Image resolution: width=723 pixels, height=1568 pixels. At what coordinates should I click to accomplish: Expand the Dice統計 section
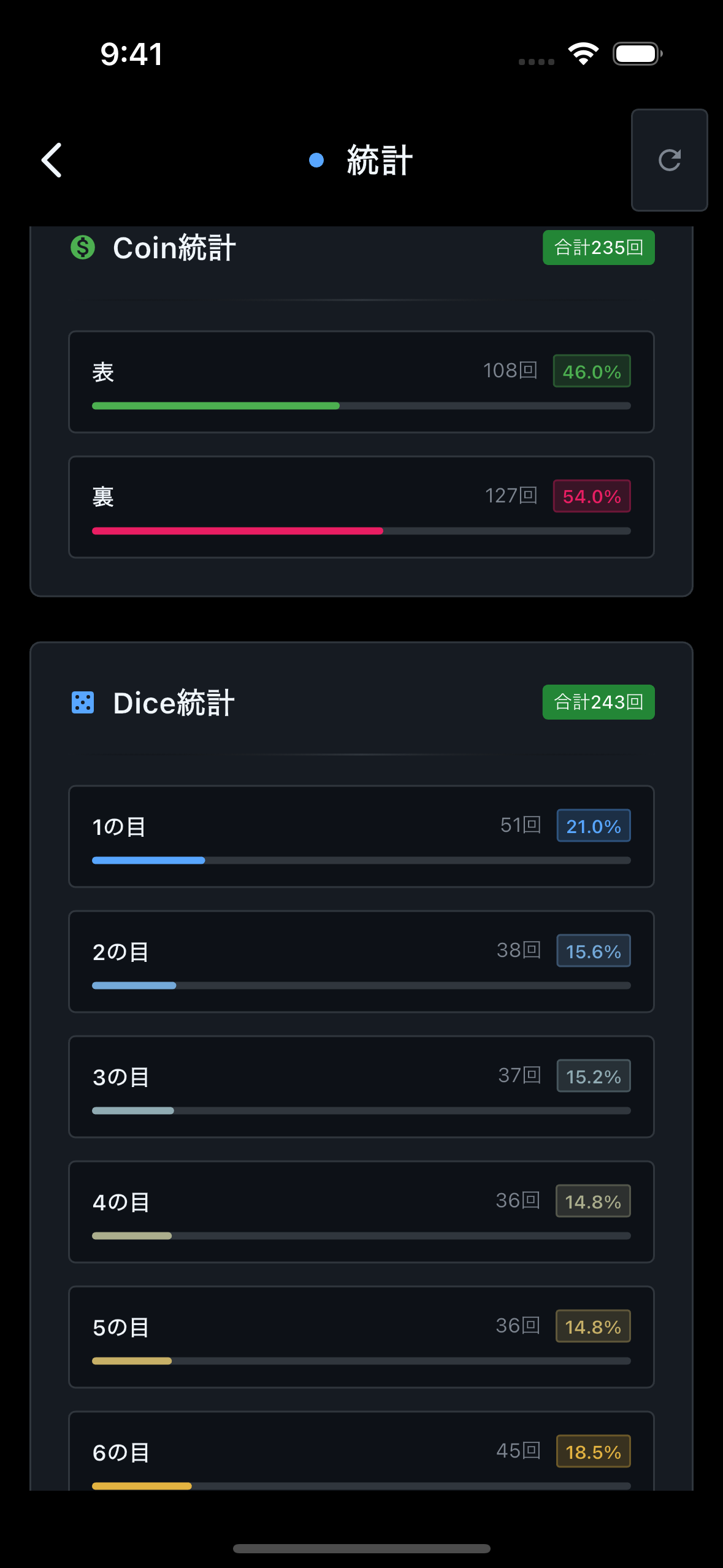point(172,702)
